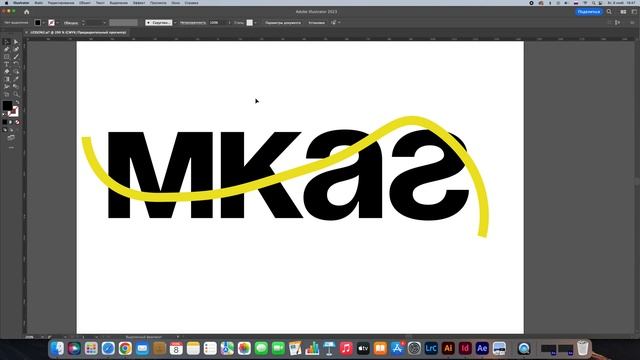Click the stroke weight stepper arrows
Viewport: 640px width, 360px height.
tap(83, 22)
